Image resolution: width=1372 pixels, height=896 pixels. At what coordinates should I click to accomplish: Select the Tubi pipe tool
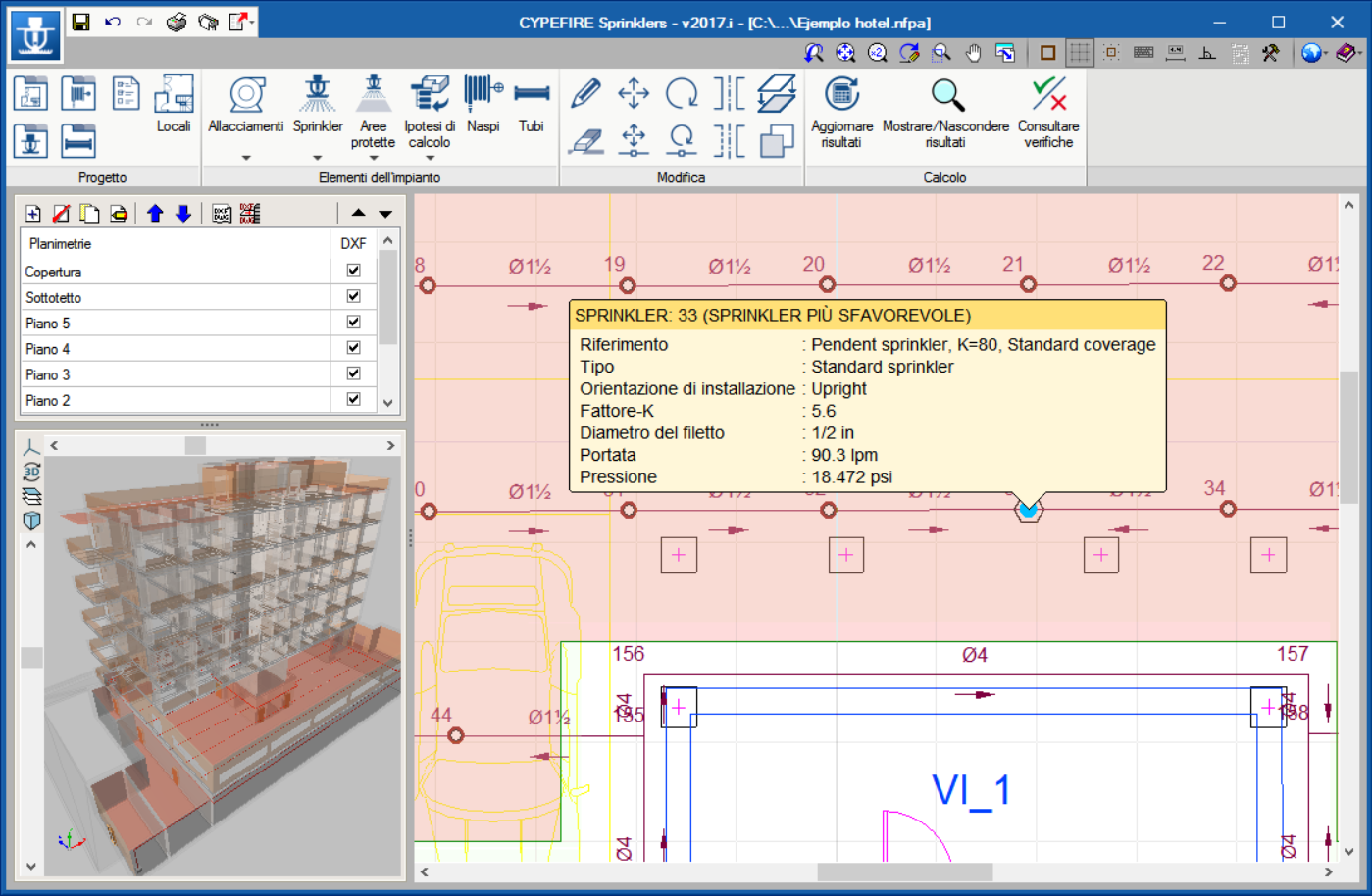coord(532,106)
